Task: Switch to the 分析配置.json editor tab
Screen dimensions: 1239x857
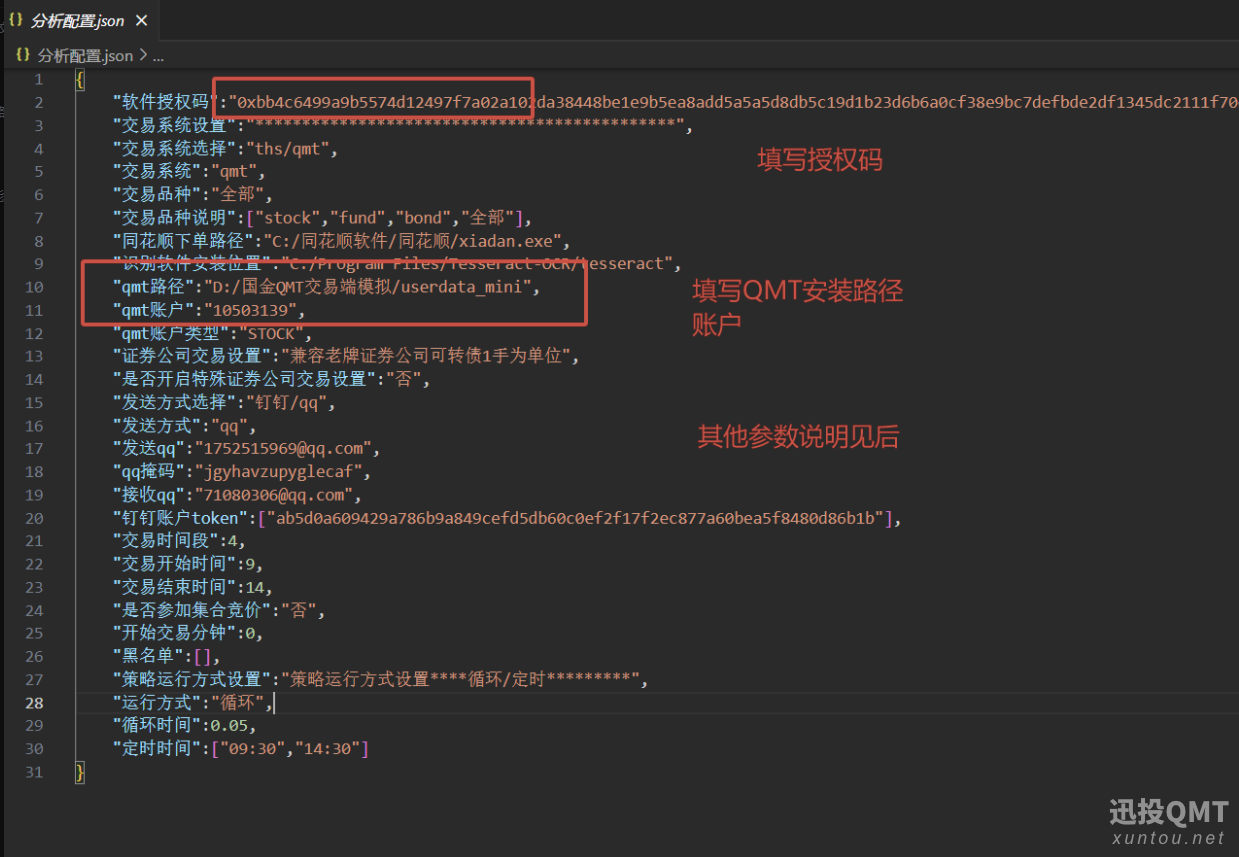Action: [77, 21]
